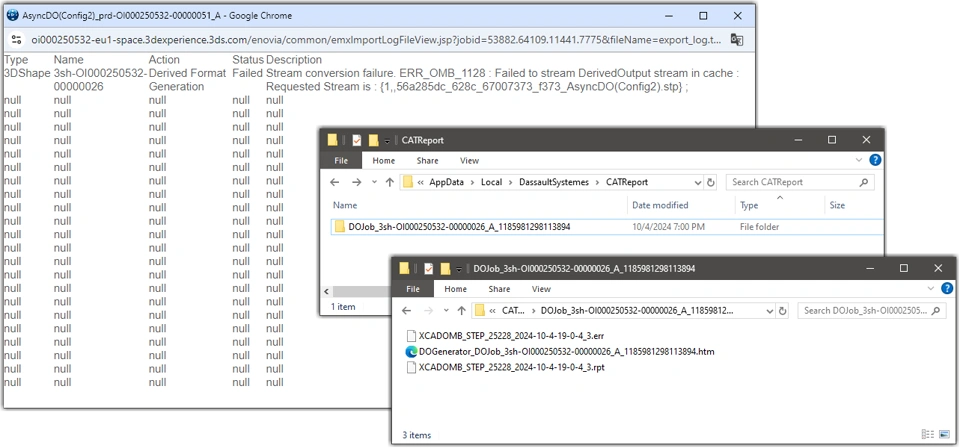Switch to large icons view in DOJob window
The width and height of the screenshot is (960, 448).
tap(944, 435)
